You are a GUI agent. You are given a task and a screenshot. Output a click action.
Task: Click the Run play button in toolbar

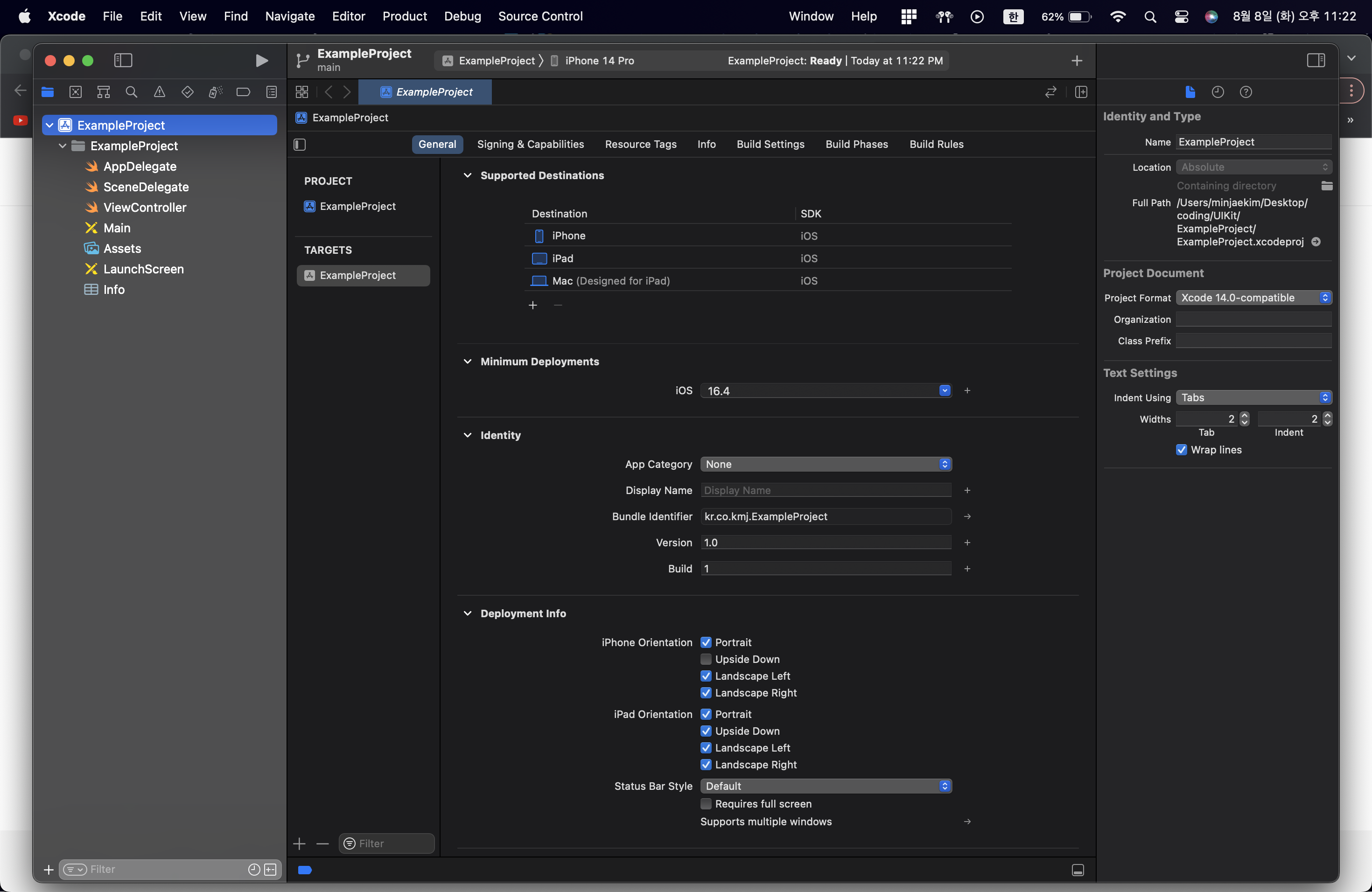click(261, 61)
